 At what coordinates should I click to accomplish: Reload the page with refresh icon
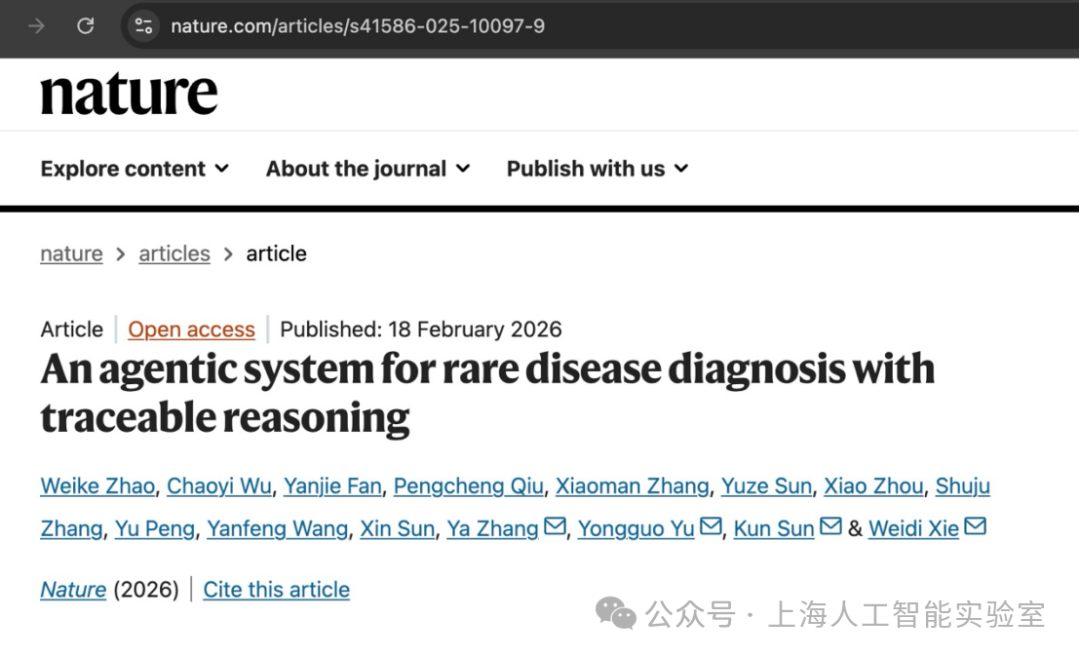pos(86,26)
